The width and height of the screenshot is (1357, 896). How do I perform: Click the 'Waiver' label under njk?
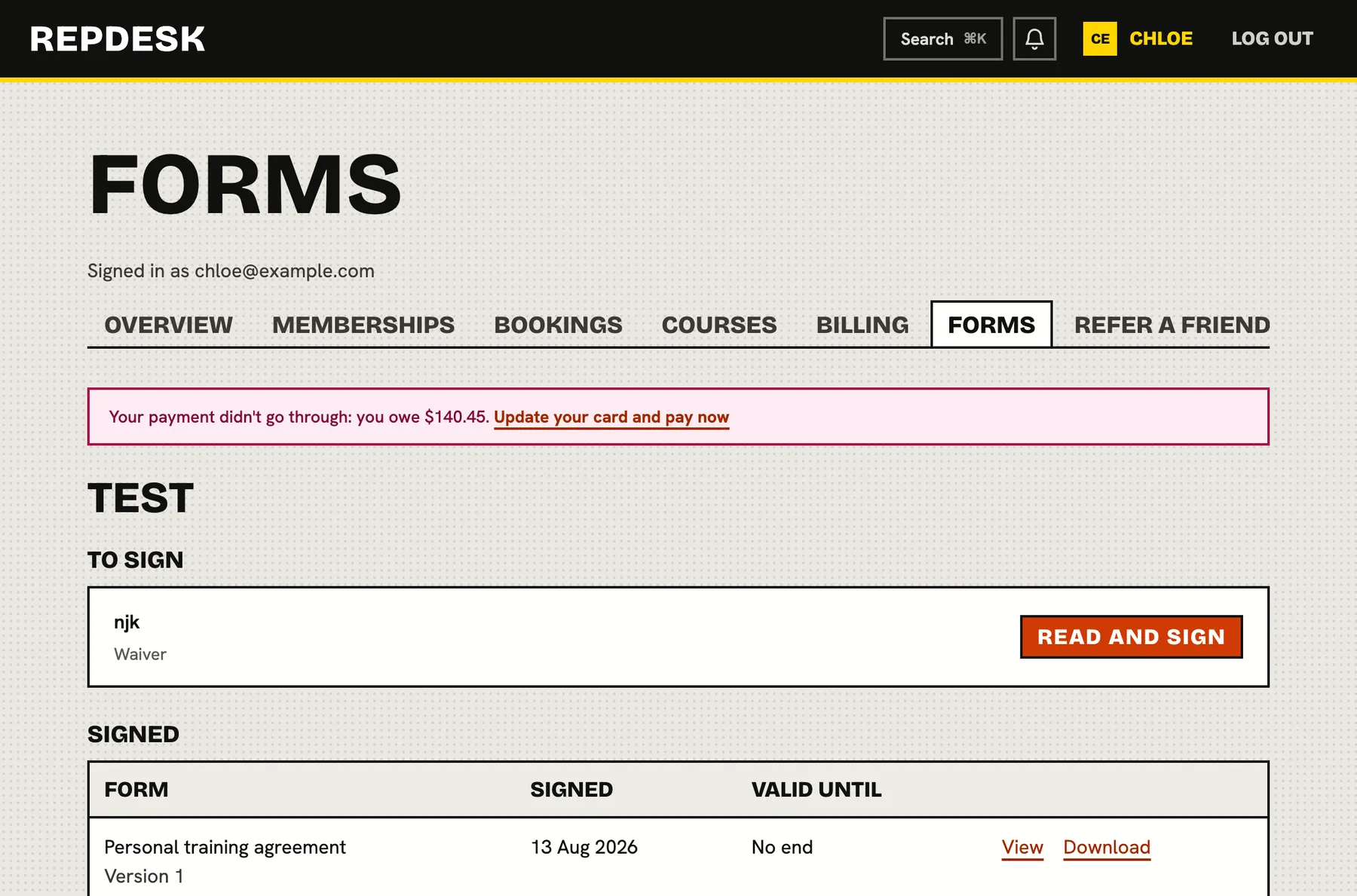(140, 654)
